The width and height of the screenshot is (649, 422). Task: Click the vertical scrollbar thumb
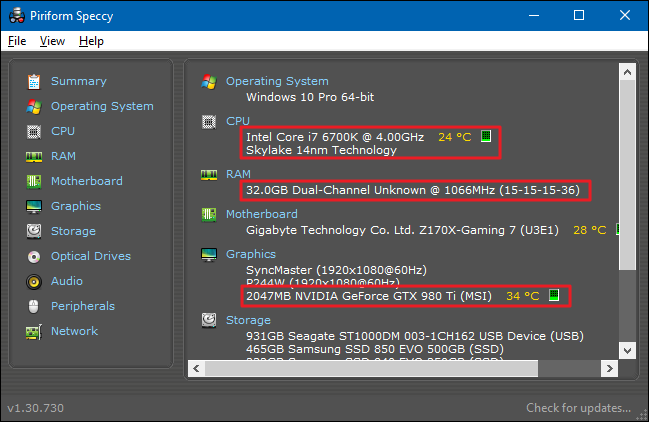point(627,175)
